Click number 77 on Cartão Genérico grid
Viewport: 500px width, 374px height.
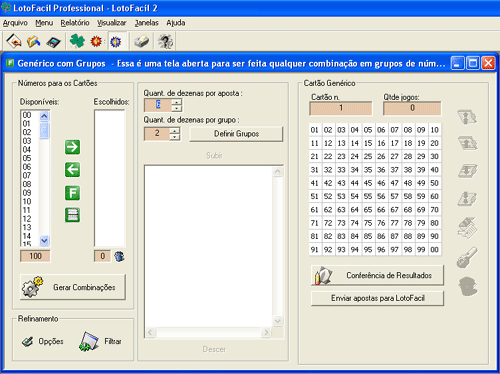(x=394, y=223)
